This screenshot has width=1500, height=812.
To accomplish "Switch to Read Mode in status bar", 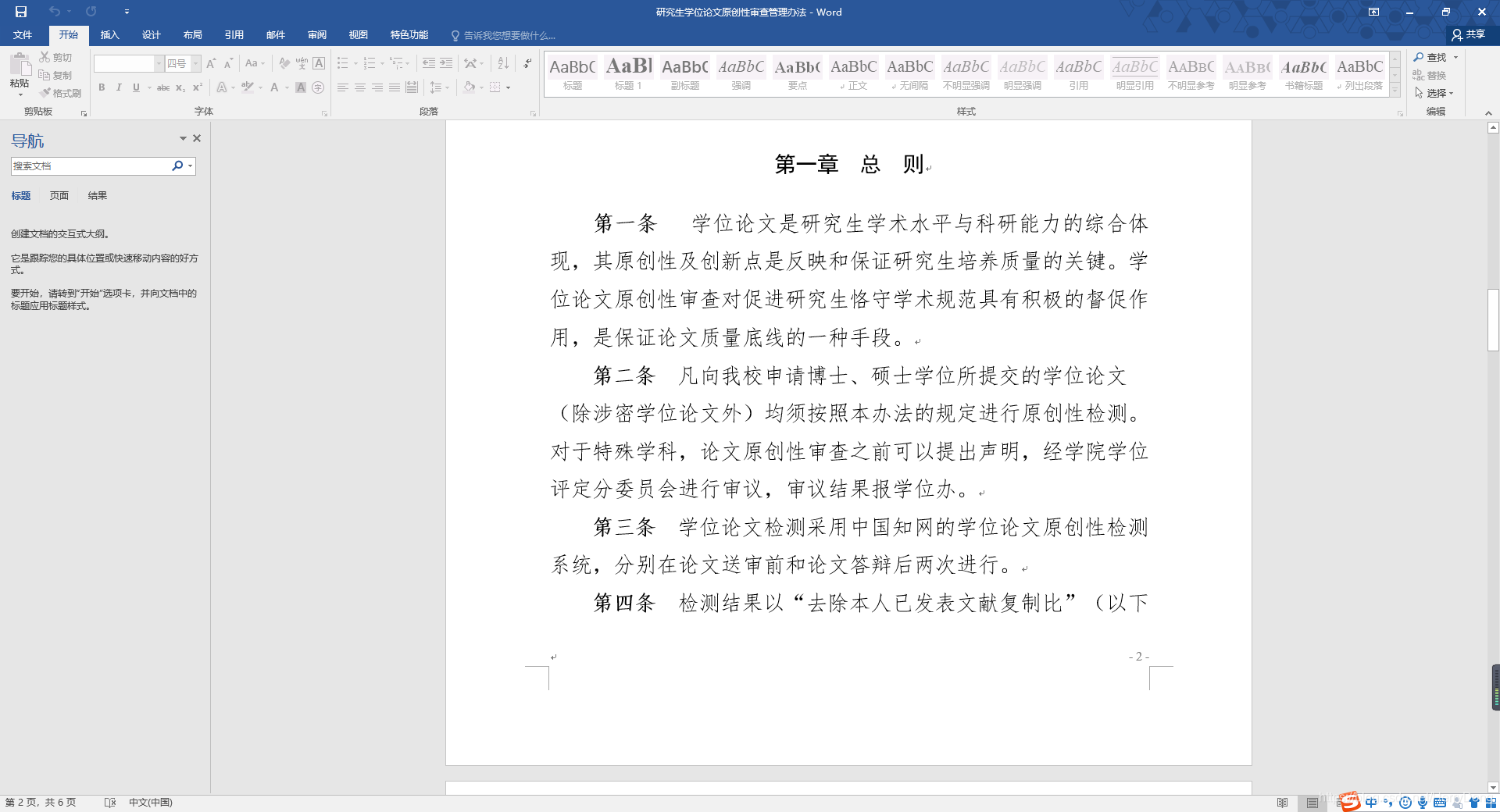I will [x=1282, y=802].
